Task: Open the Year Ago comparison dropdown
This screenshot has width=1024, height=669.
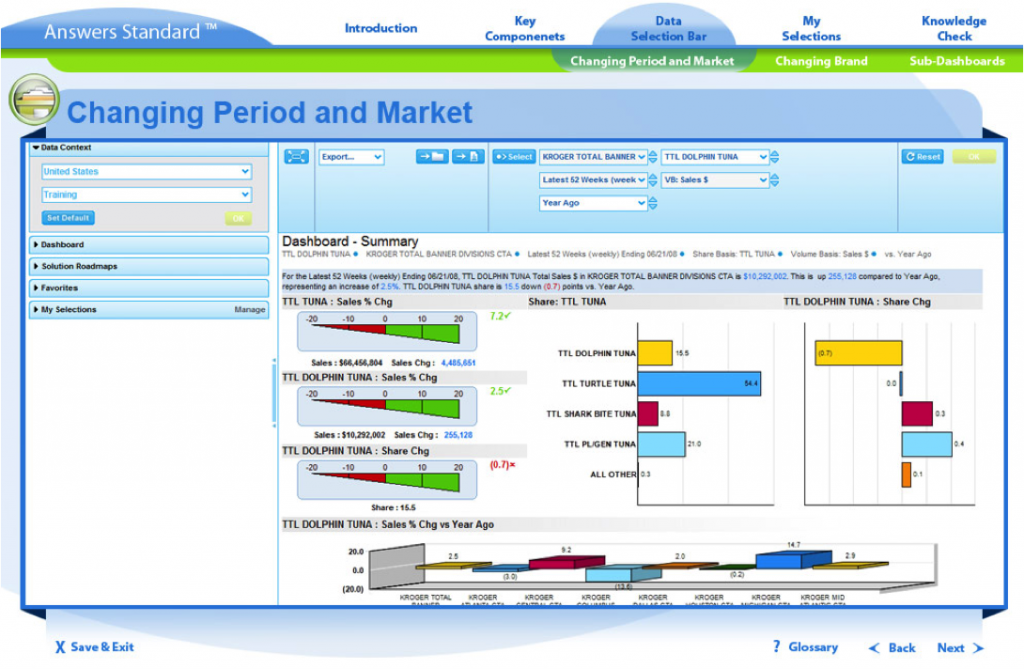Action: pyautogui.click(x=593, y=203)
